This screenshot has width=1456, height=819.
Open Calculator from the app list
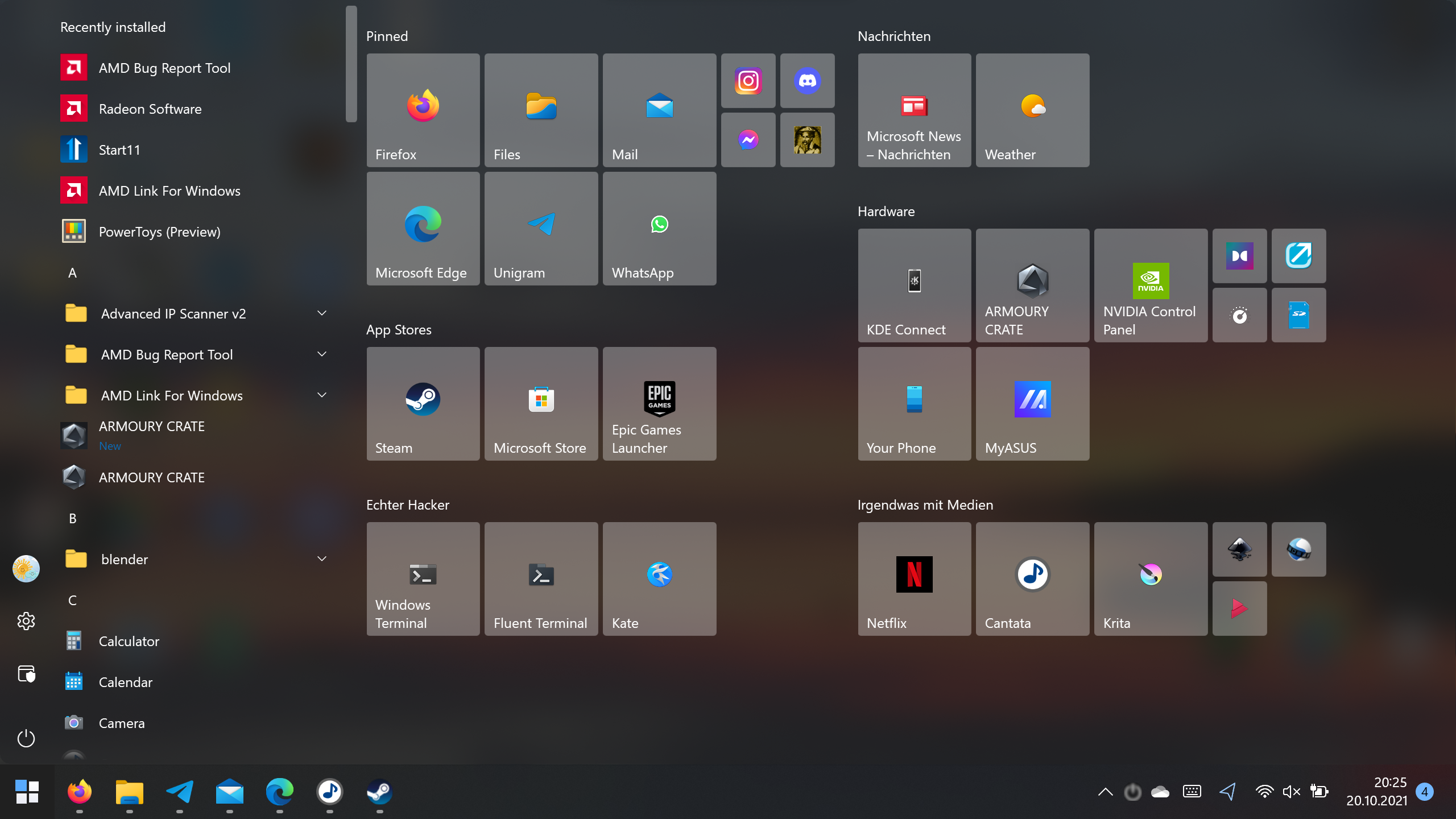coord(129,642)
